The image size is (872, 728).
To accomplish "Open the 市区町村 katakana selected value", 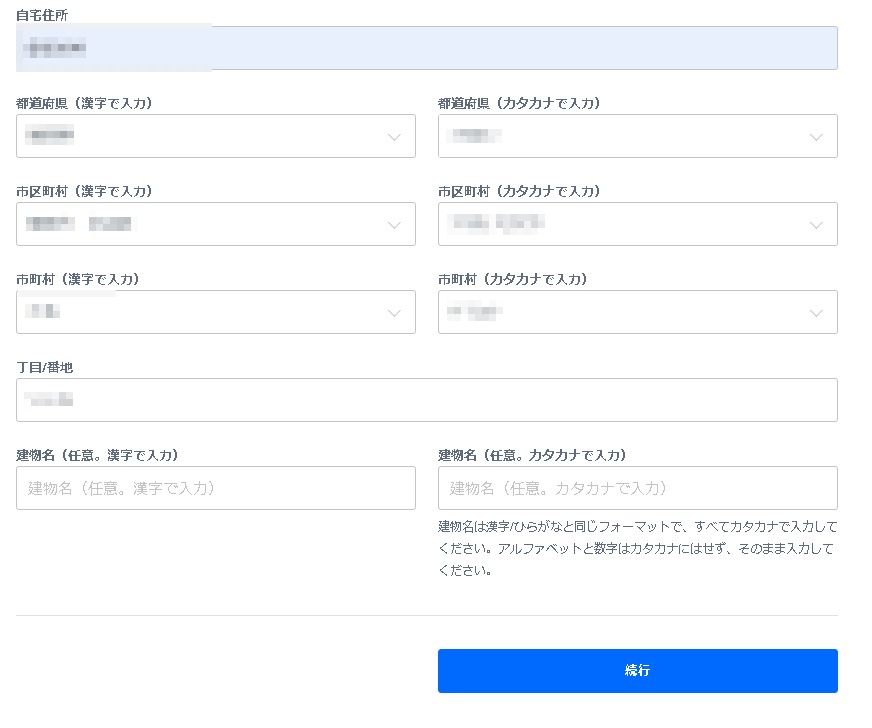I will click(x=495, y=224).
